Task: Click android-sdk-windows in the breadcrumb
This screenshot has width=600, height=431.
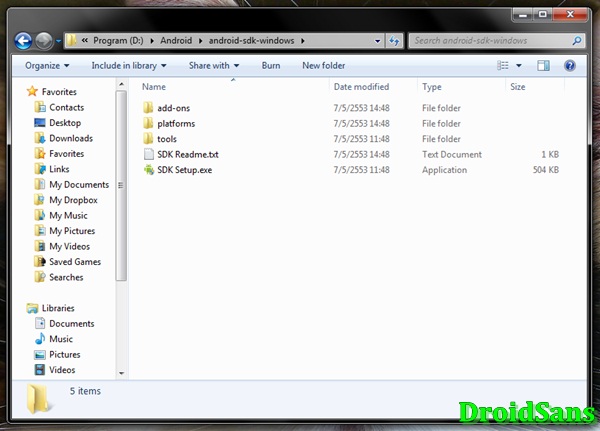Action: coord(251,41)
